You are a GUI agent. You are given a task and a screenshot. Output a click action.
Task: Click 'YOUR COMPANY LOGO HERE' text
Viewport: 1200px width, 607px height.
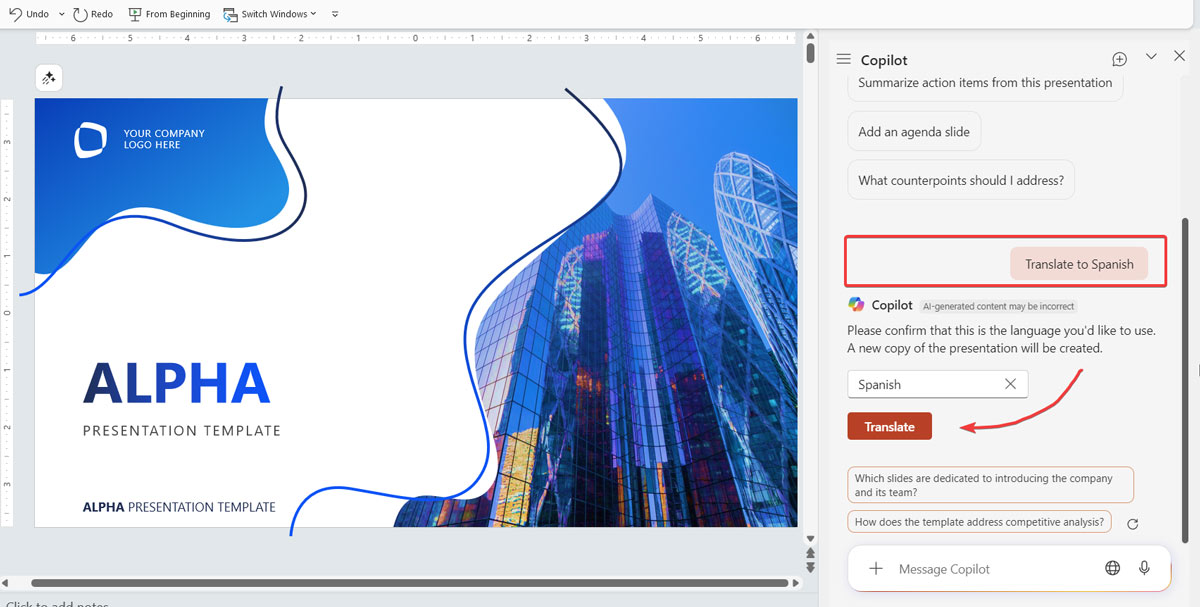[164, 139]
